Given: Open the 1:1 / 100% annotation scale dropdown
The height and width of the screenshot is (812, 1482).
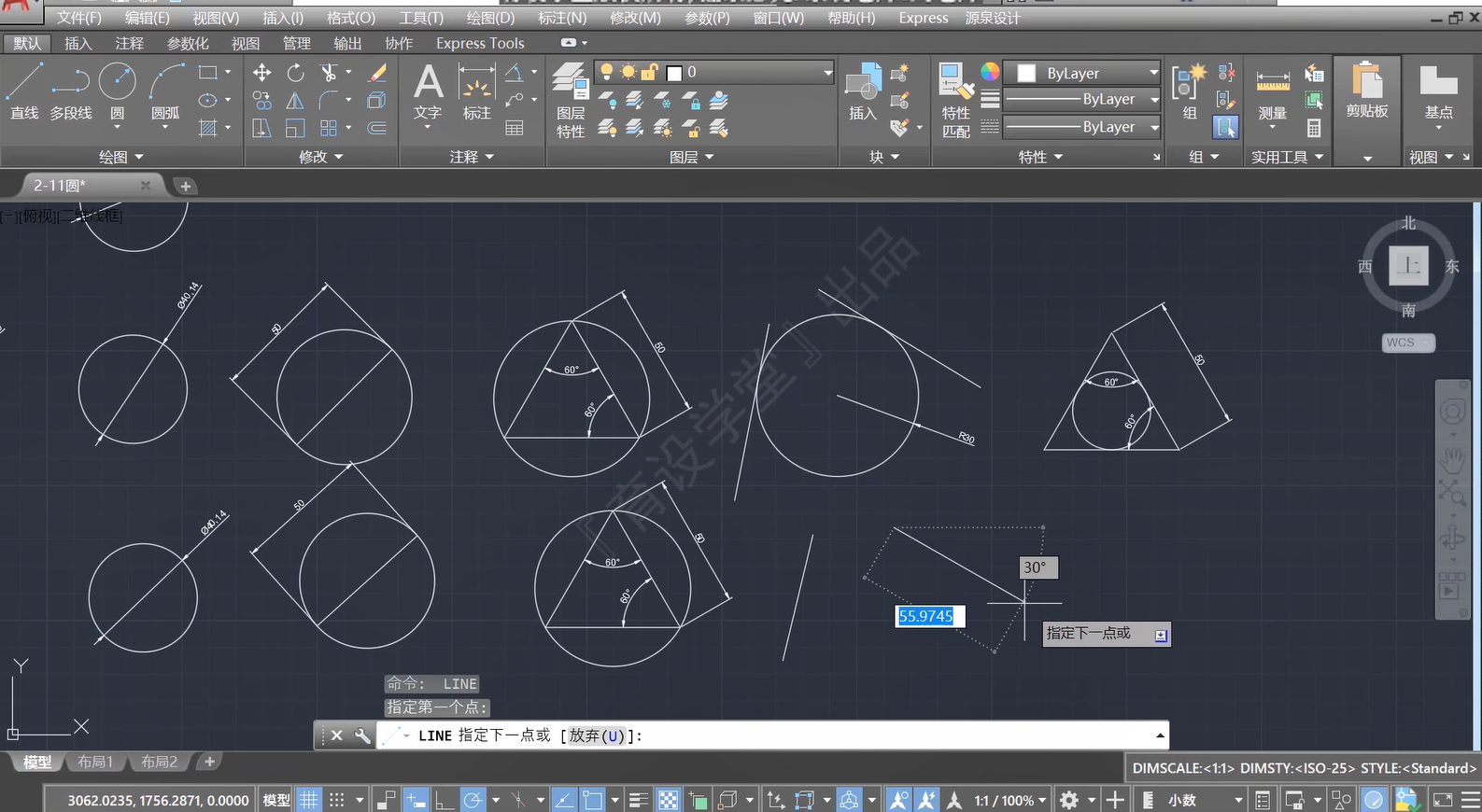Looking at the screenshot, I should [x=1010, y=800].
